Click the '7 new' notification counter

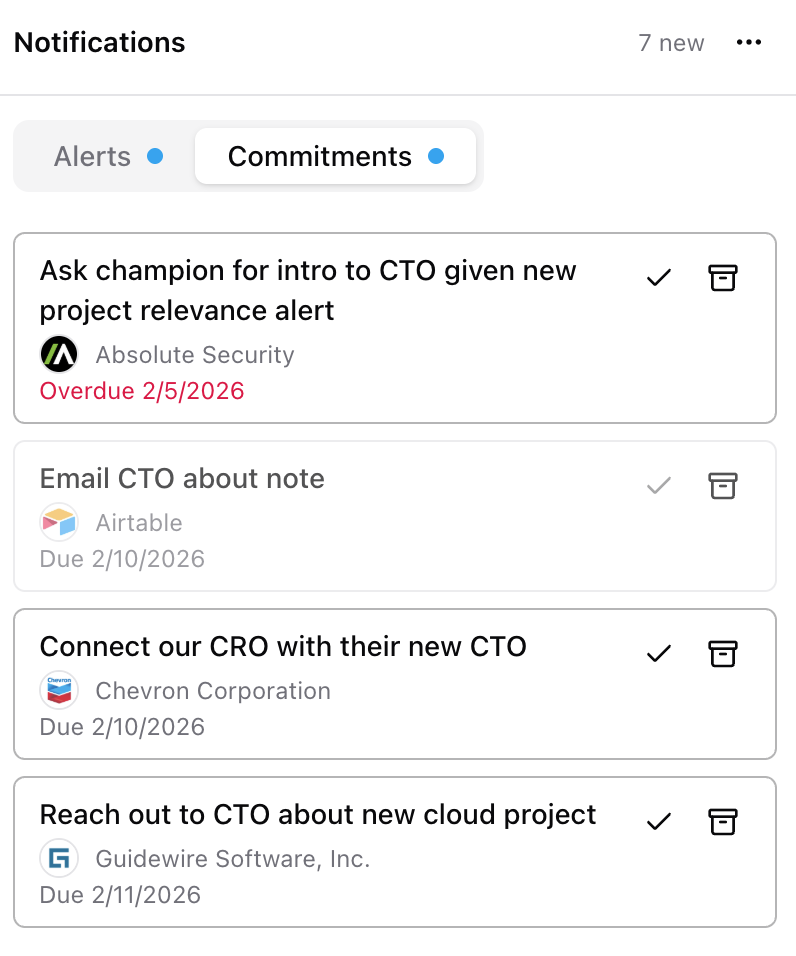(672, 42)
